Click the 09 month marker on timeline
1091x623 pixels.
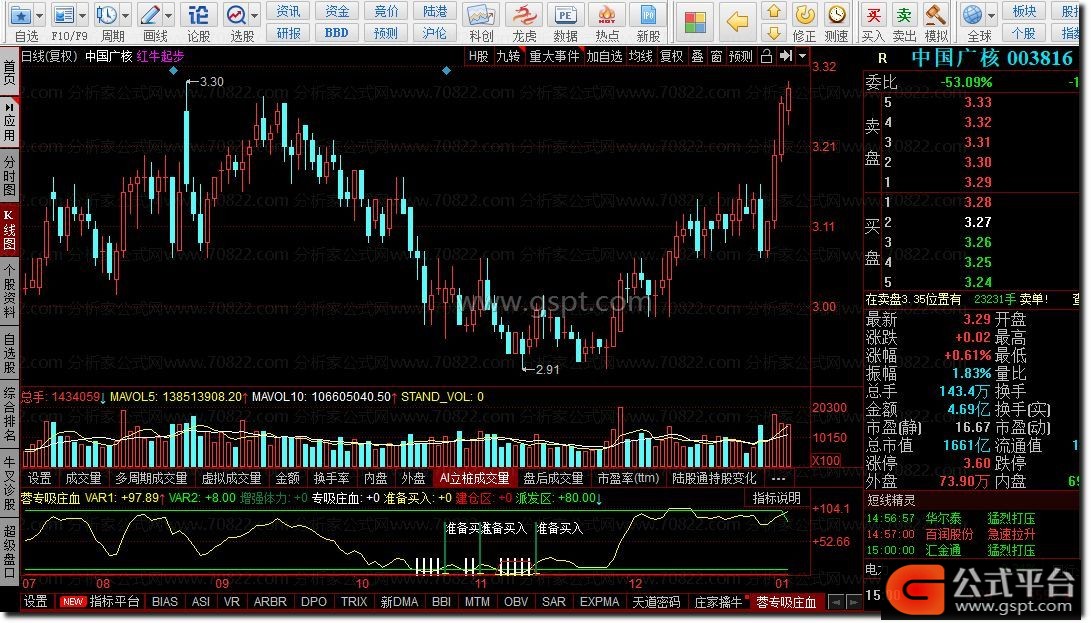(x=222, y=583)
